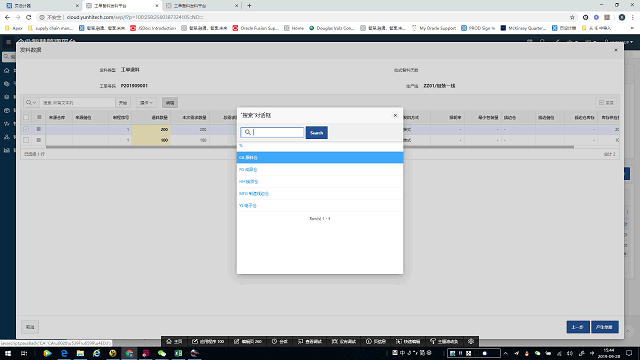
Task: Click the highlighted quantity cell showing 200
Action: 151,129
